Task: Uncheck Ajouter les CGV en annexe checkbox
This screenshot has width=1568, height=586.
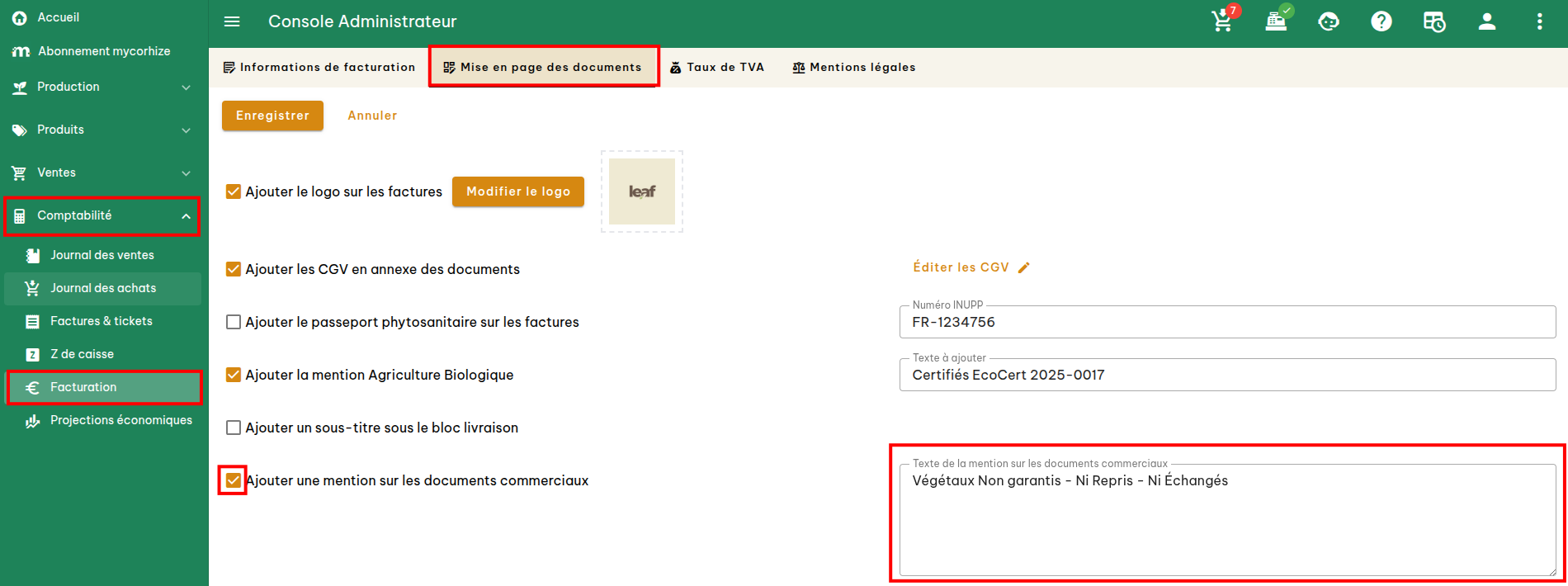Action: pos(234,269)
